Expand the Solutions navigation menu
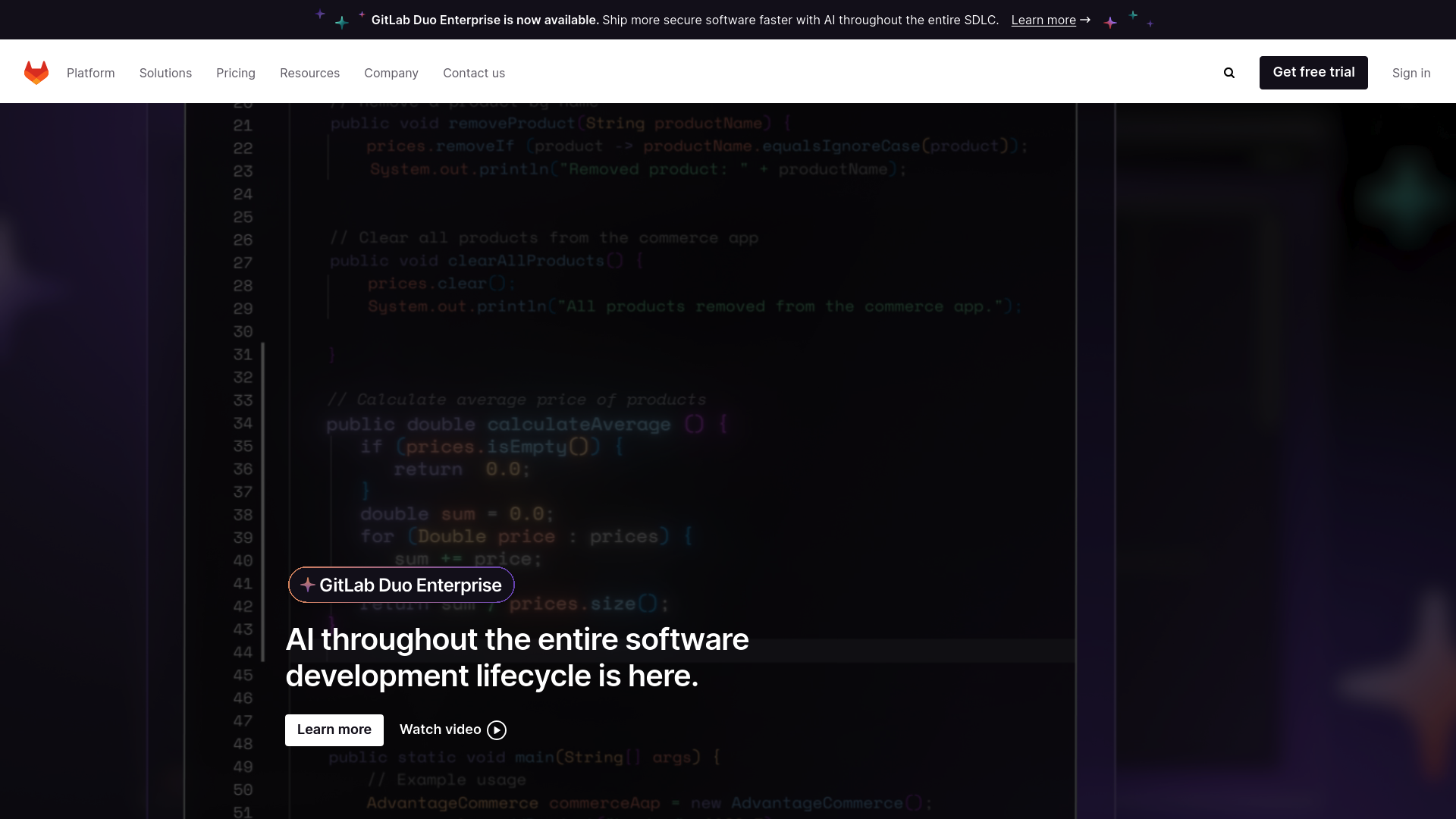Screen dimensions: 1456x819 [165, 72]
